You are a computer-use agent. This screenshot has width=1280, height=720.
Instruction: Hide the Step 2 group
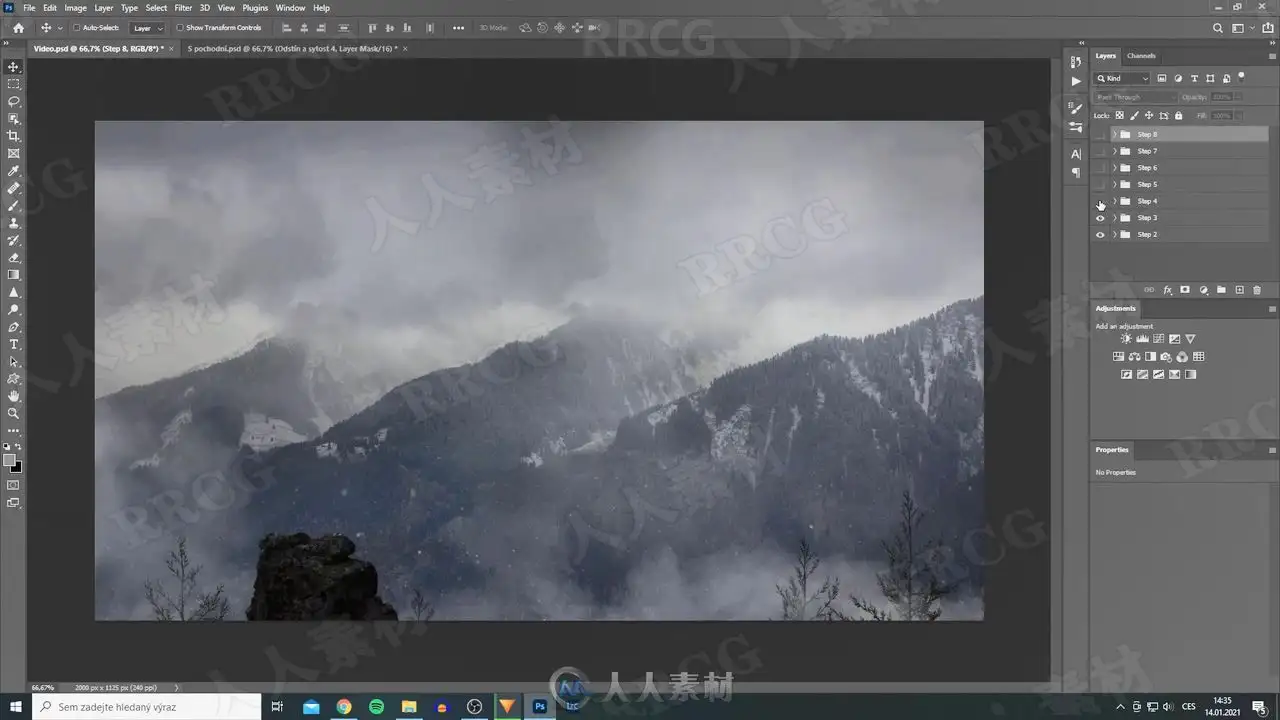coord(1100,235)
